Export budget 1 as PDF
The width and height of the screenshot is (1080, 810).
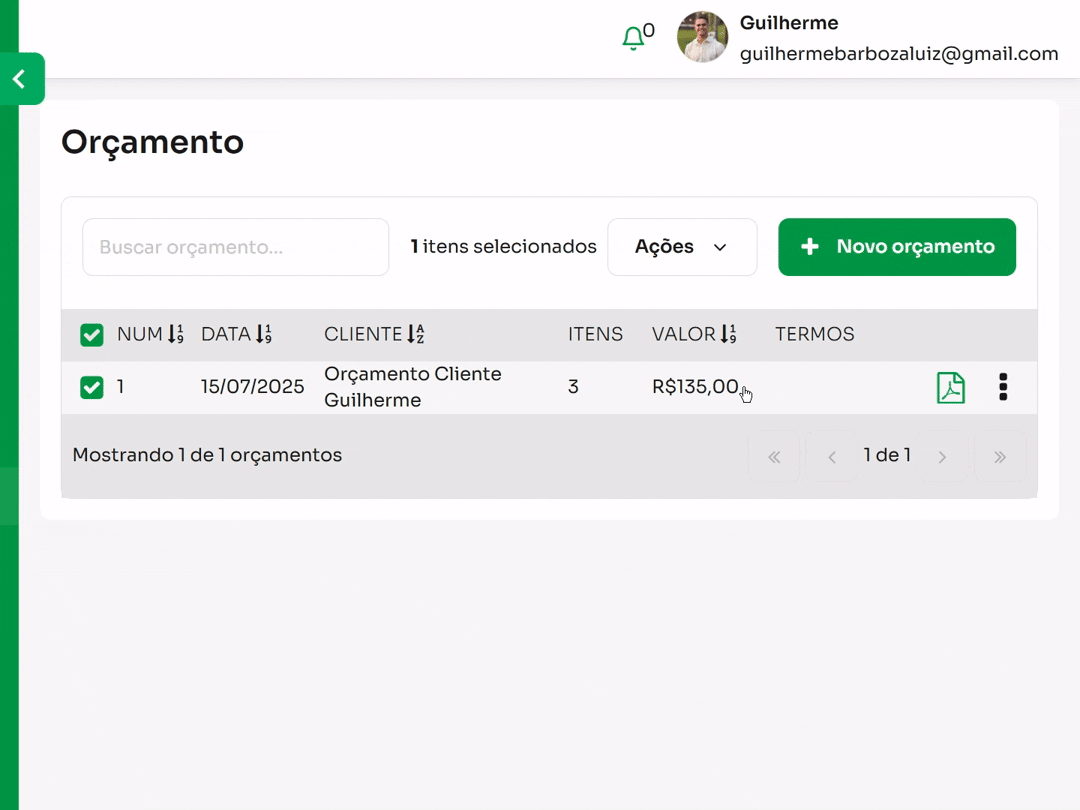pyautogui.click(x=950, y=388)
